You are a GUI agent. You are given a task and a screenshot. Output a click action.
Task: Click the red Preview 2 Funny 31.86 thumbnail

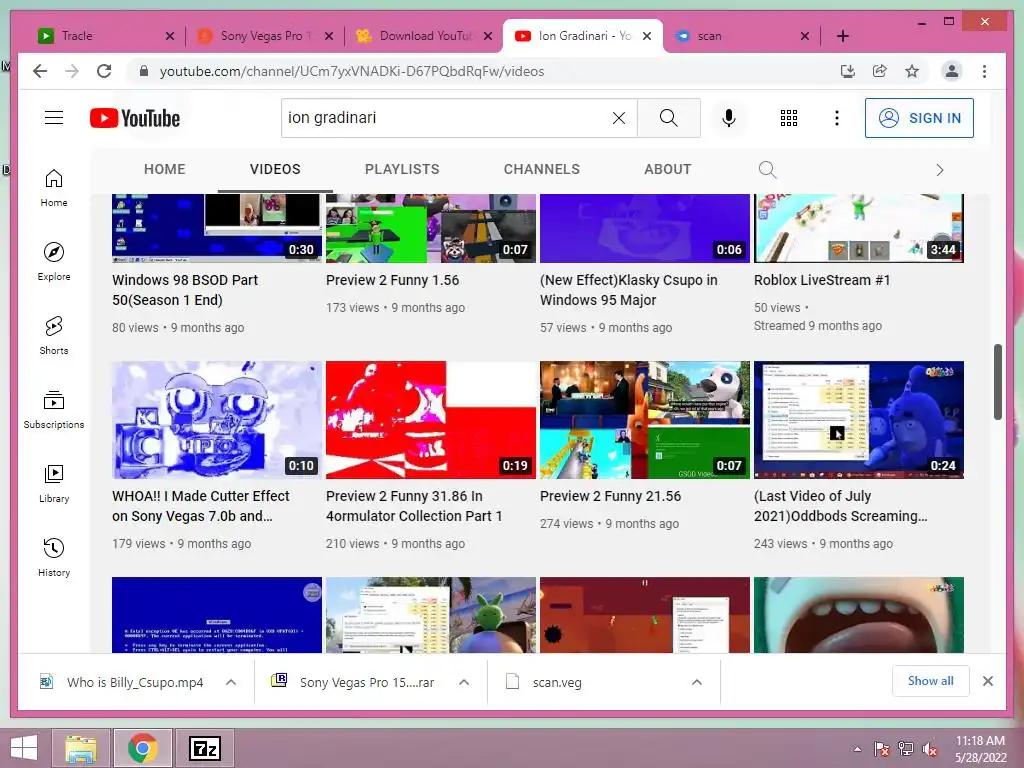(x=430, y=420)
